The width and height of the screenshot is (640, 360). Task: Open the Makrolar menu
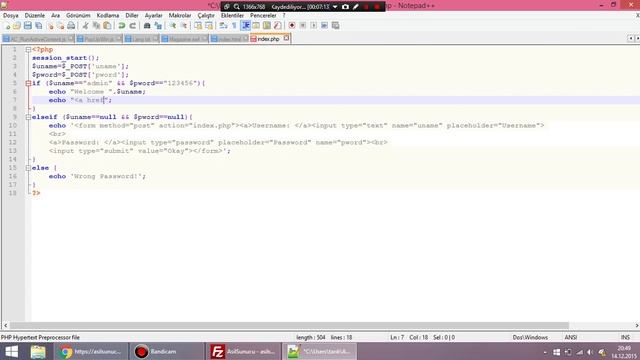[180, 16]
